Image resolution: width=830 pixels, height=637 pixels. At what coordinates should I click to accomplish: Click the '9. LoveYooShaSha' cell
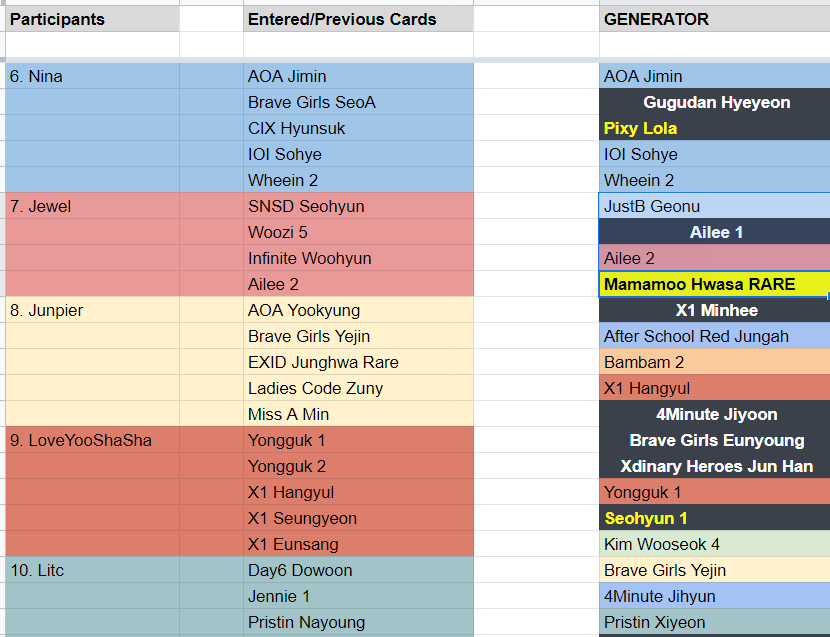[x=93, y=440]
